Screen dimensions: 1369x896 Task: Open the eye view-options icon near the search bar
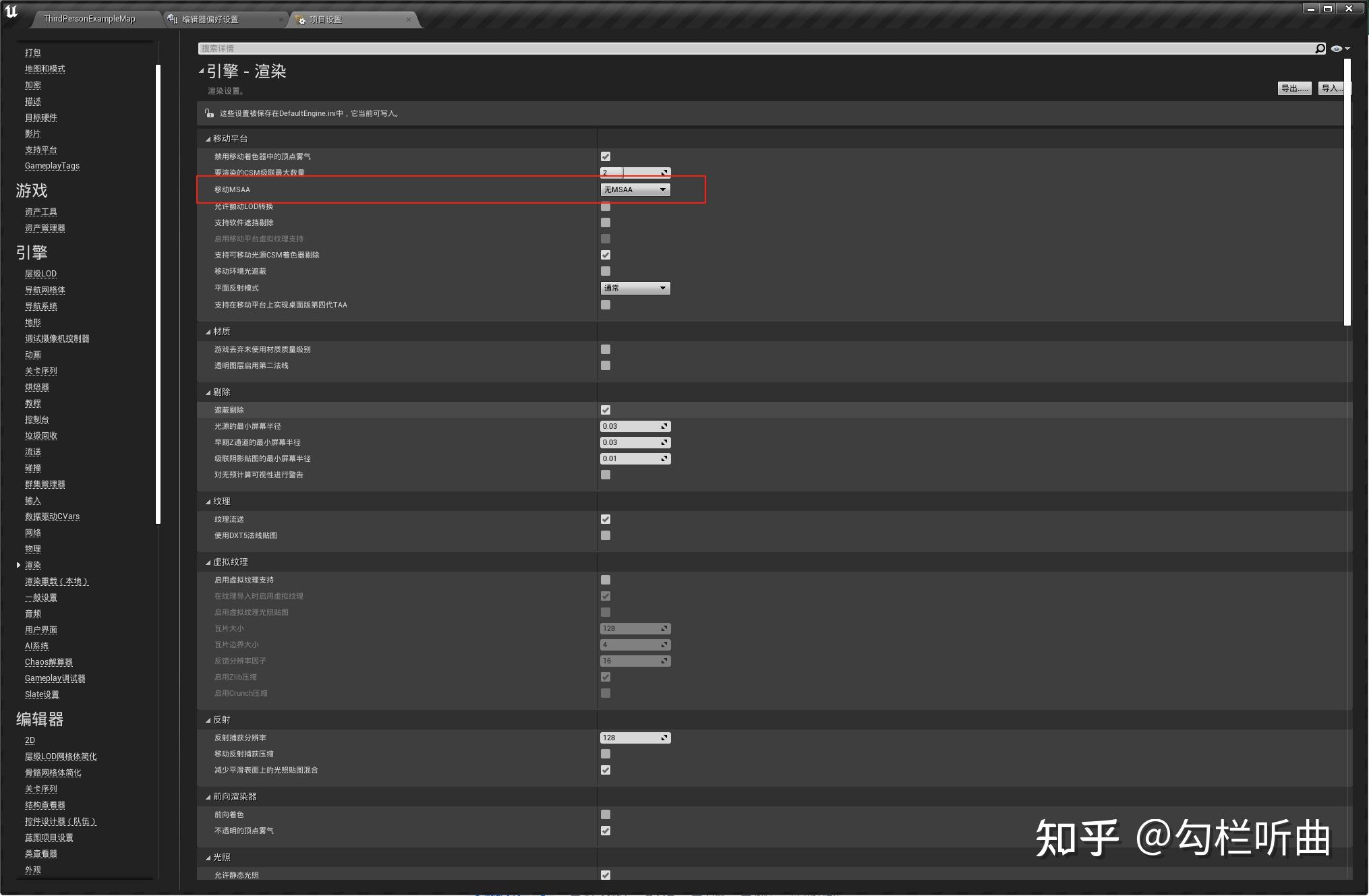tap(1336, 48)
